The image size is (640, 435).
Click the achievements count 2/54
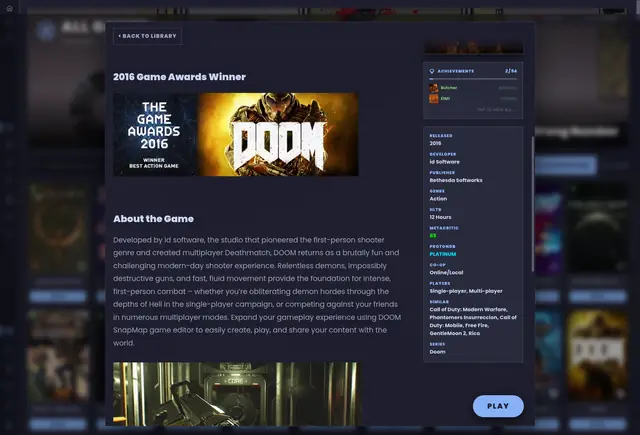(x=511, y=71)
